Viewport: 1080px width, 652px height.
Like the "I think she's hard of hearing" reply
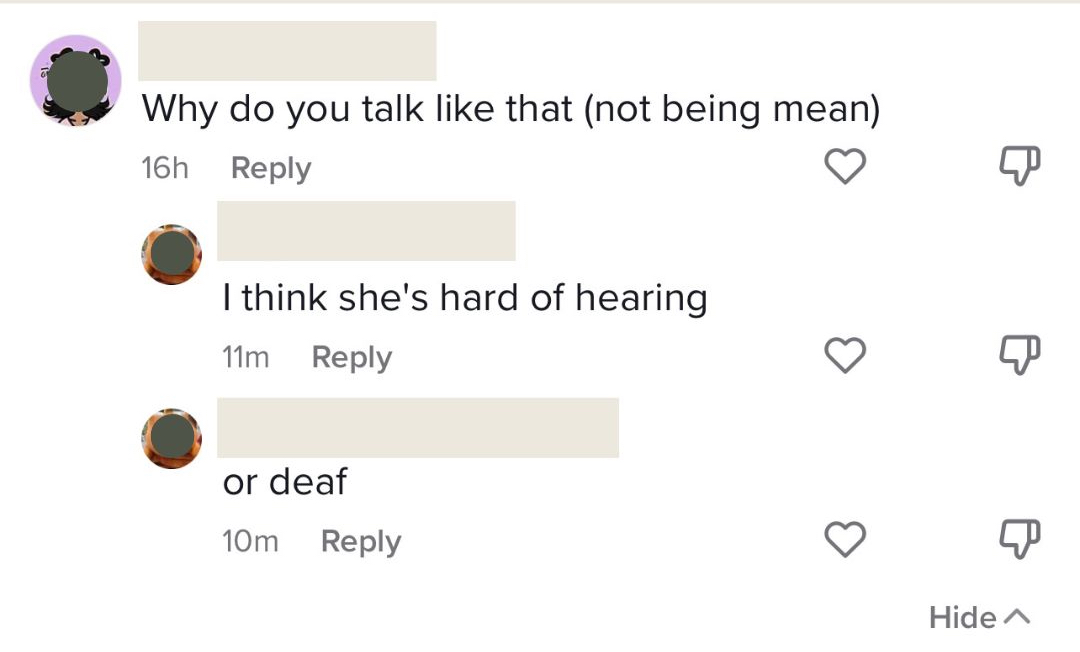pos(845,356)
